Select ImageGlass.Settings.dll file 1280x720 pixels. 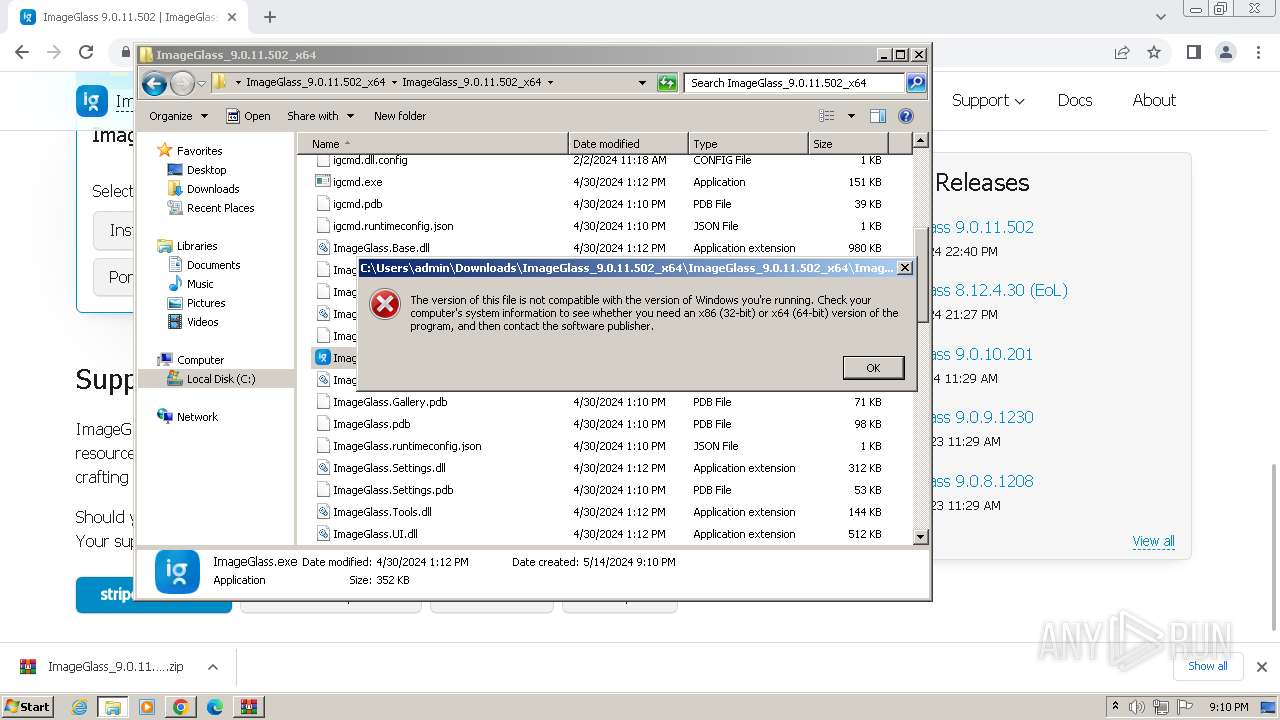[x=389, y=468]
